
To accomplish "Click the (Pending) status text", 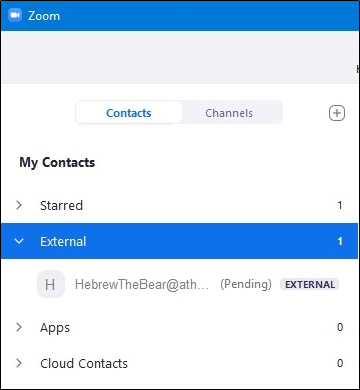I will coord(246,284).
